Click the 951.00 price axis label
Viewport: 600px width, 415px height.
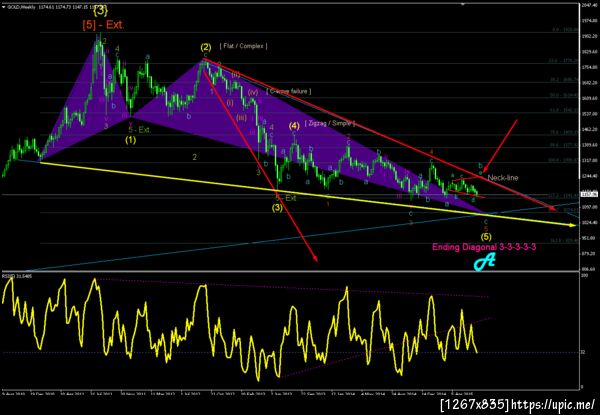tap(587, 238)
